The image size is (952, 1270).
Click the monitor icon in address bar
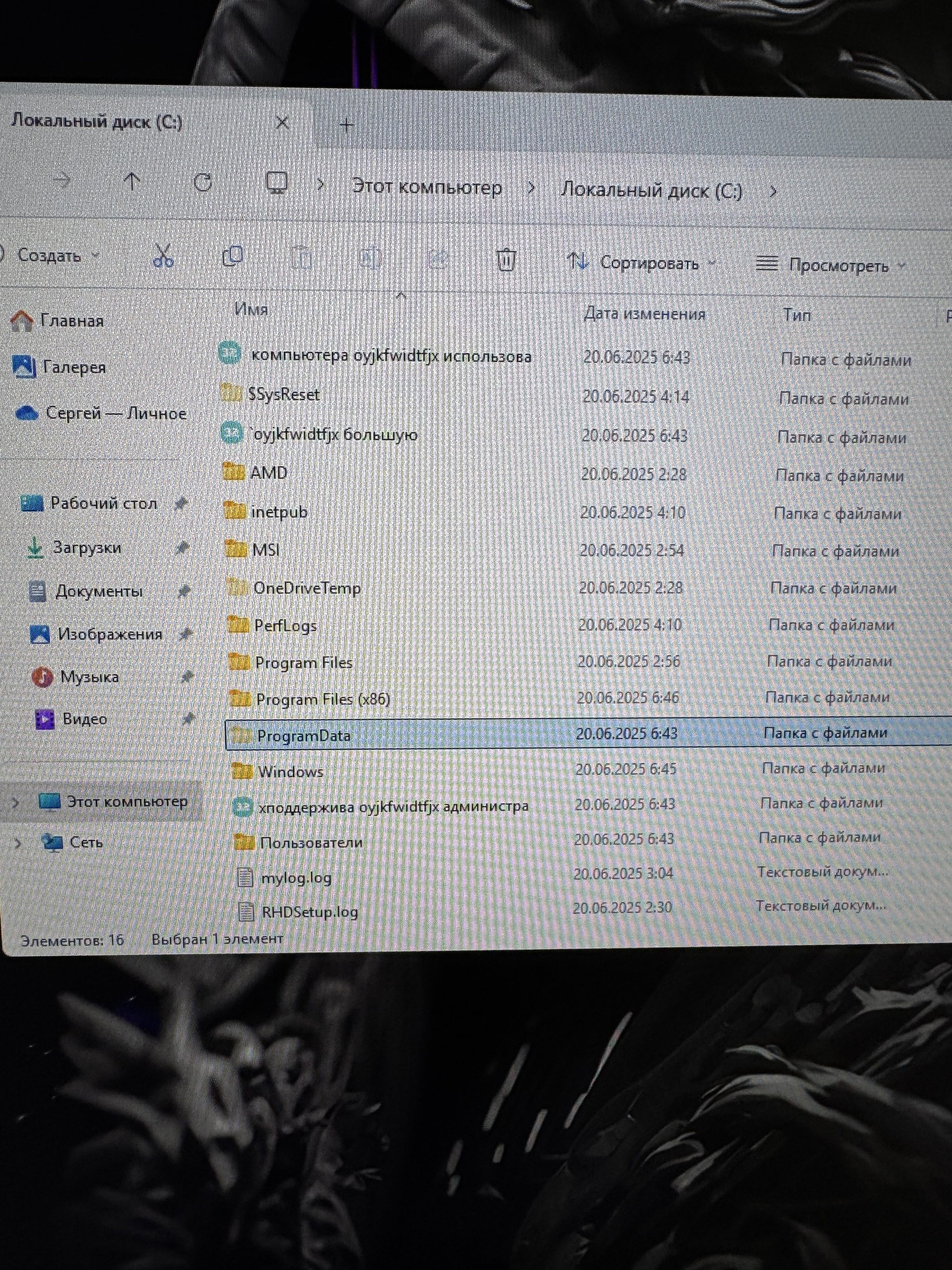coord(278,183)
